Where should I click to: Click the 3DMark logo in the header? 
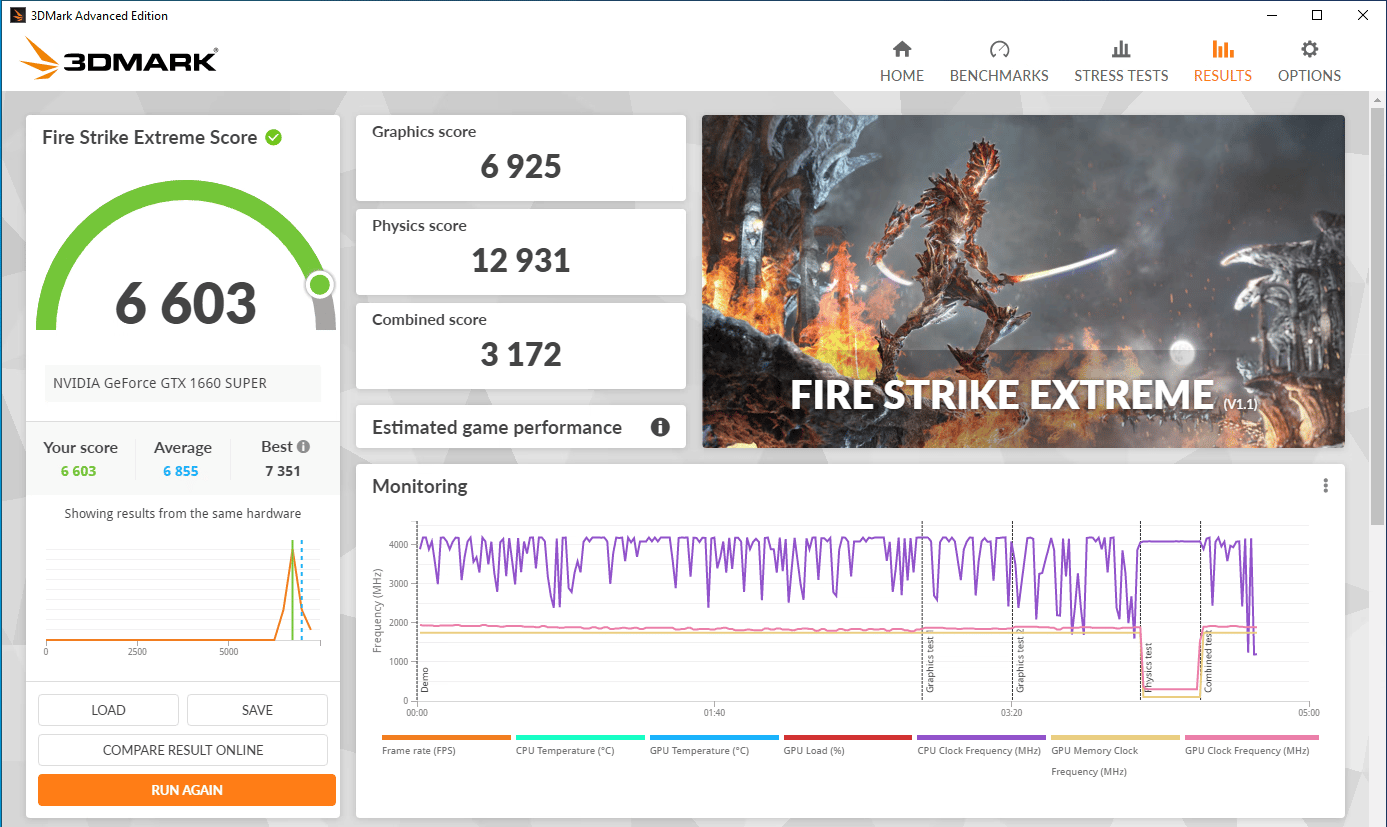click(118, 59)
